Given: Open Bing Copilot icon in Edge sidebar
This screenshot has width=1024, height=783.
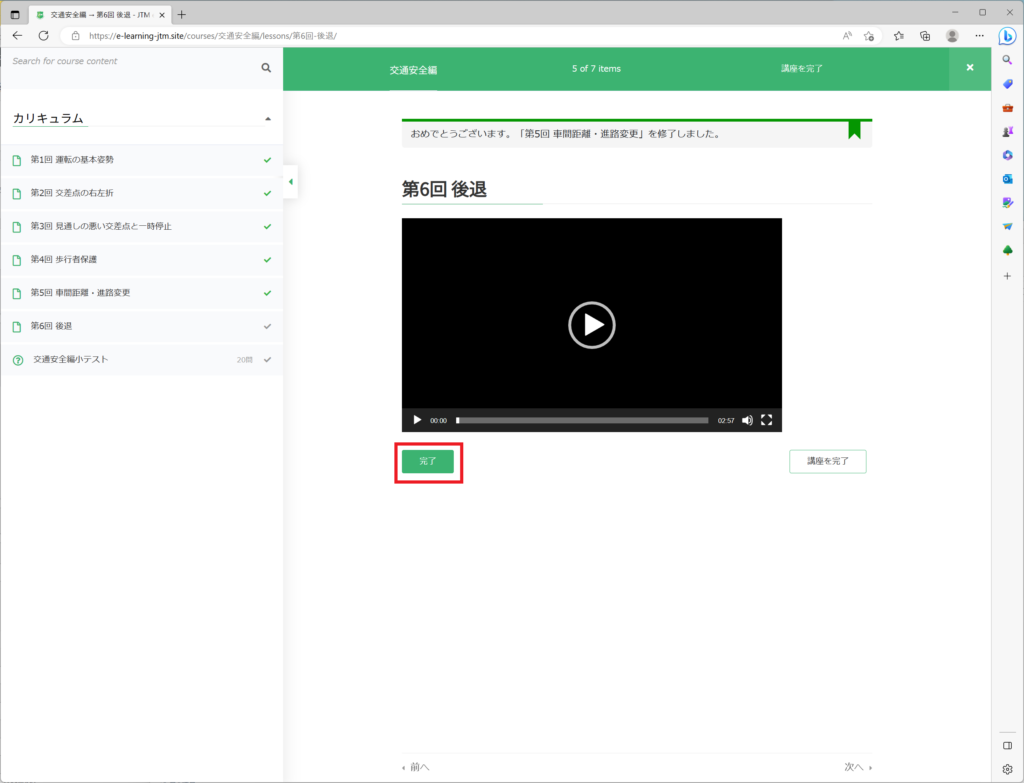Looking at the screenshot, I should click(x=1007, y=36).
